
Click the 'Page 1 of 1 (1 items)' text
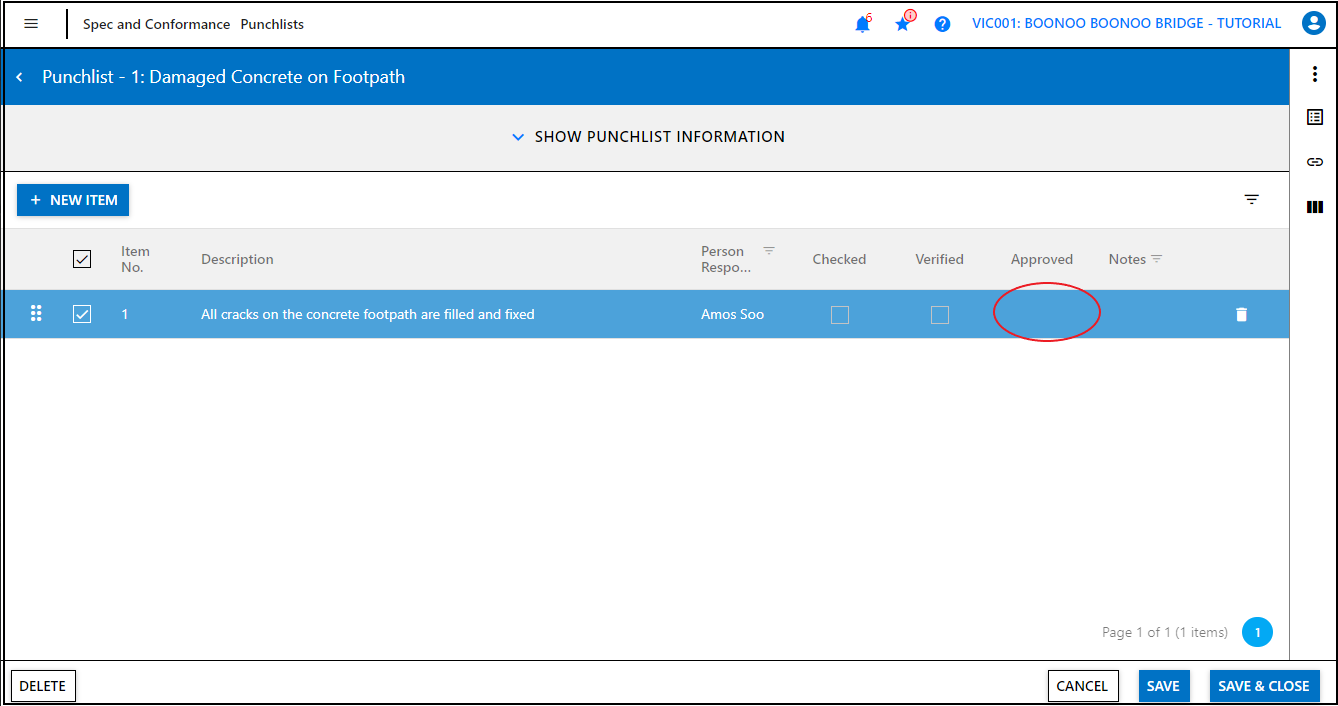click(x=1165, y=632)
